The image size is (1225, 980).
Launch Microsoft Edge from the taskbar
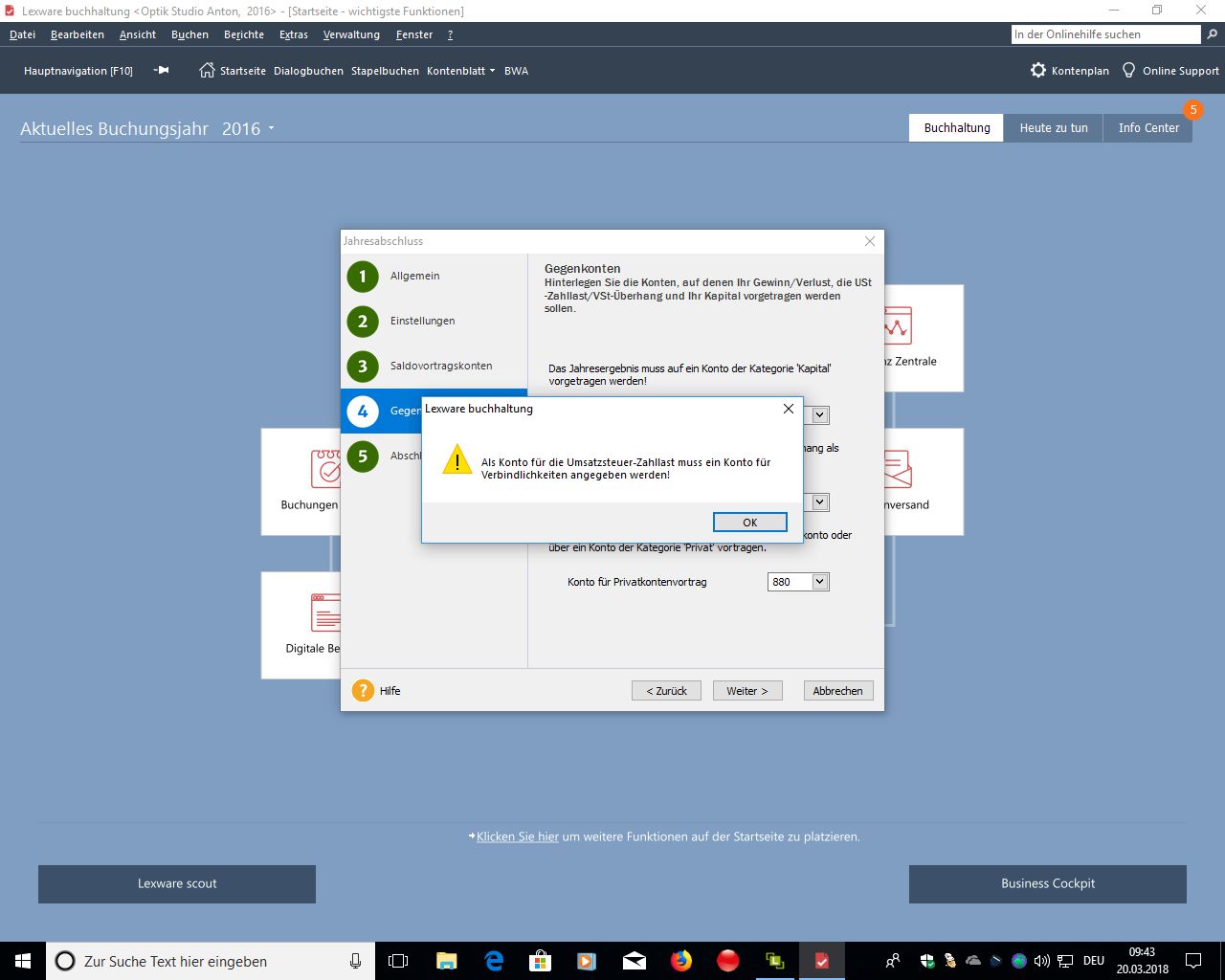[x=494, y=961]
